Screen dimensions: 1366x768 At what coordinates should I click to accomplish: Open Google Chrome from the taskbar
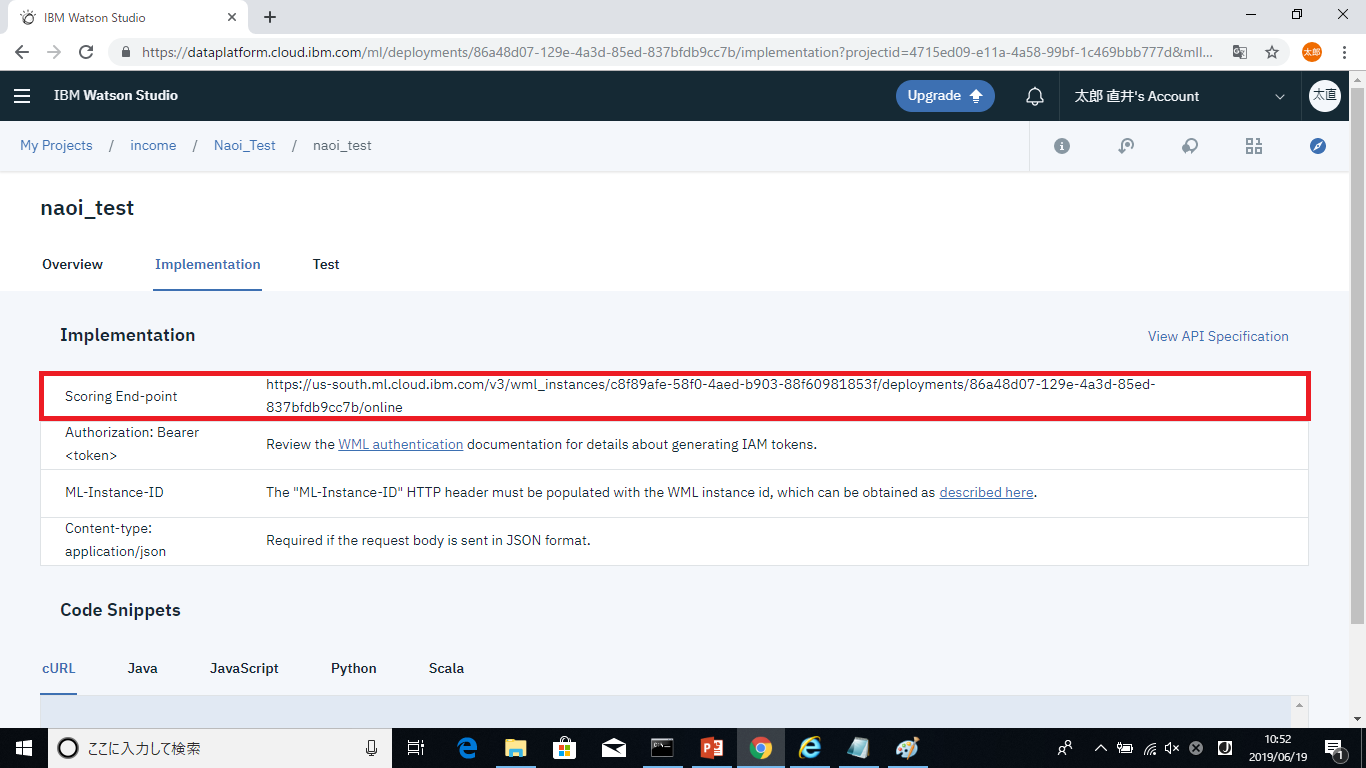click(761, 748)
